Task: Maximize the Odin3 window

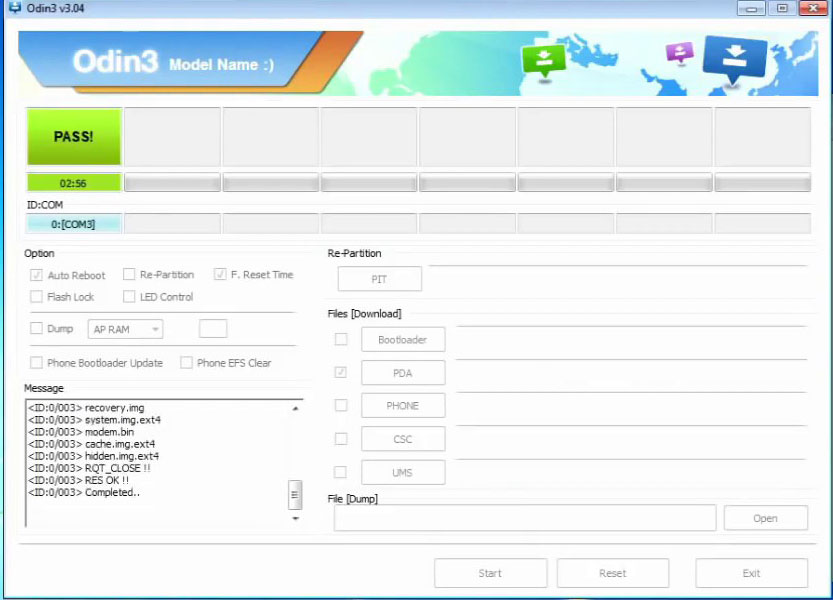Action: point(782,8)
